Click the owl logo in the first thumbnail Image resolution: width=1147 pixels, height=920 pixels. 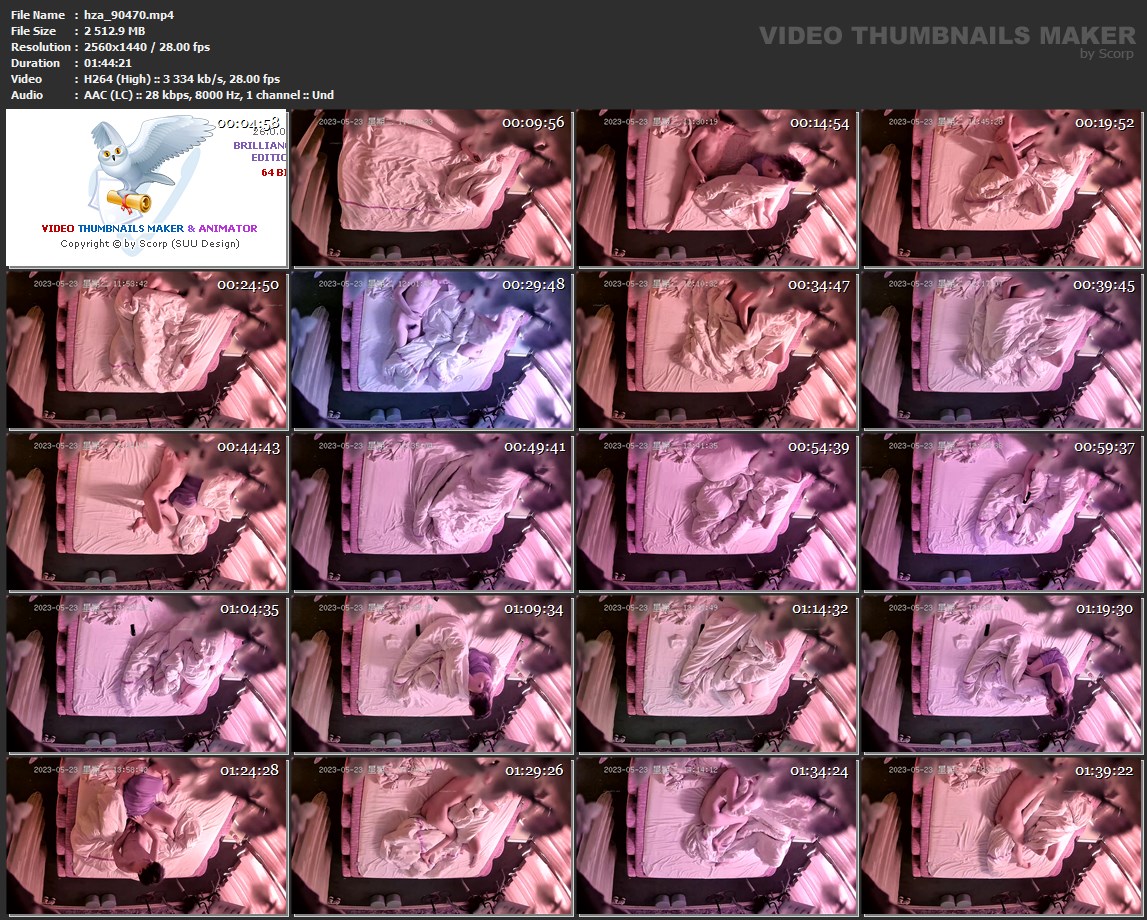[150, 167]
